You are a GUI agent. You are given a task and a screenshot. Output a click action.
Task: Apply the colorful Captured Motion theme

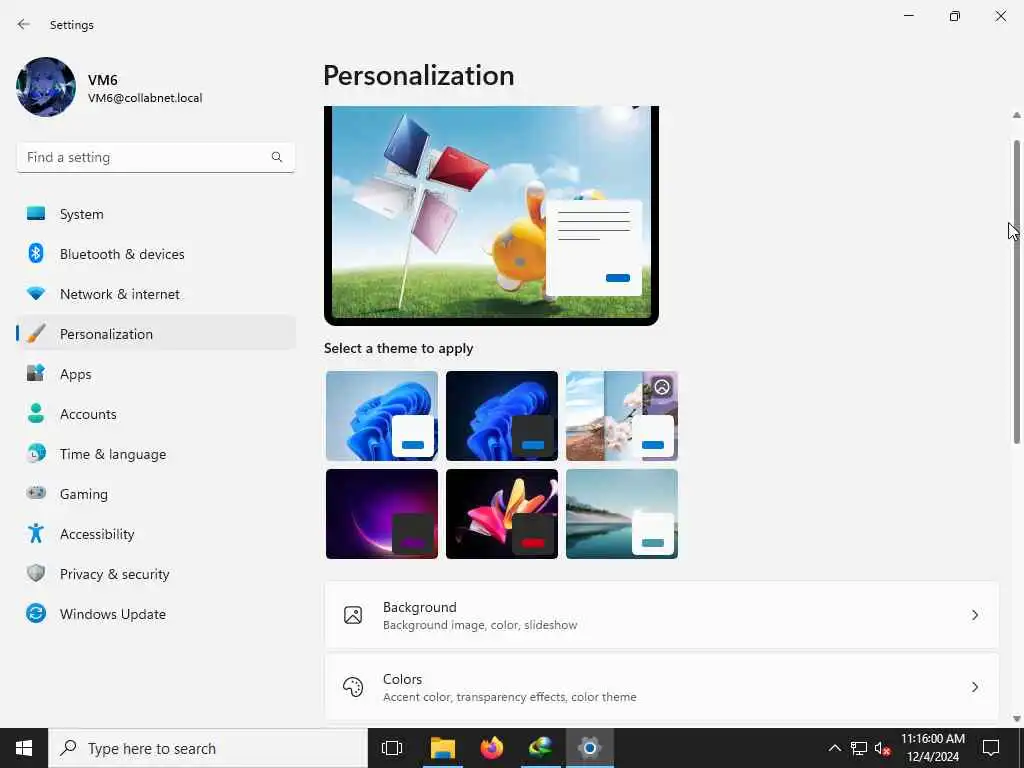click(x=502, y=514)
